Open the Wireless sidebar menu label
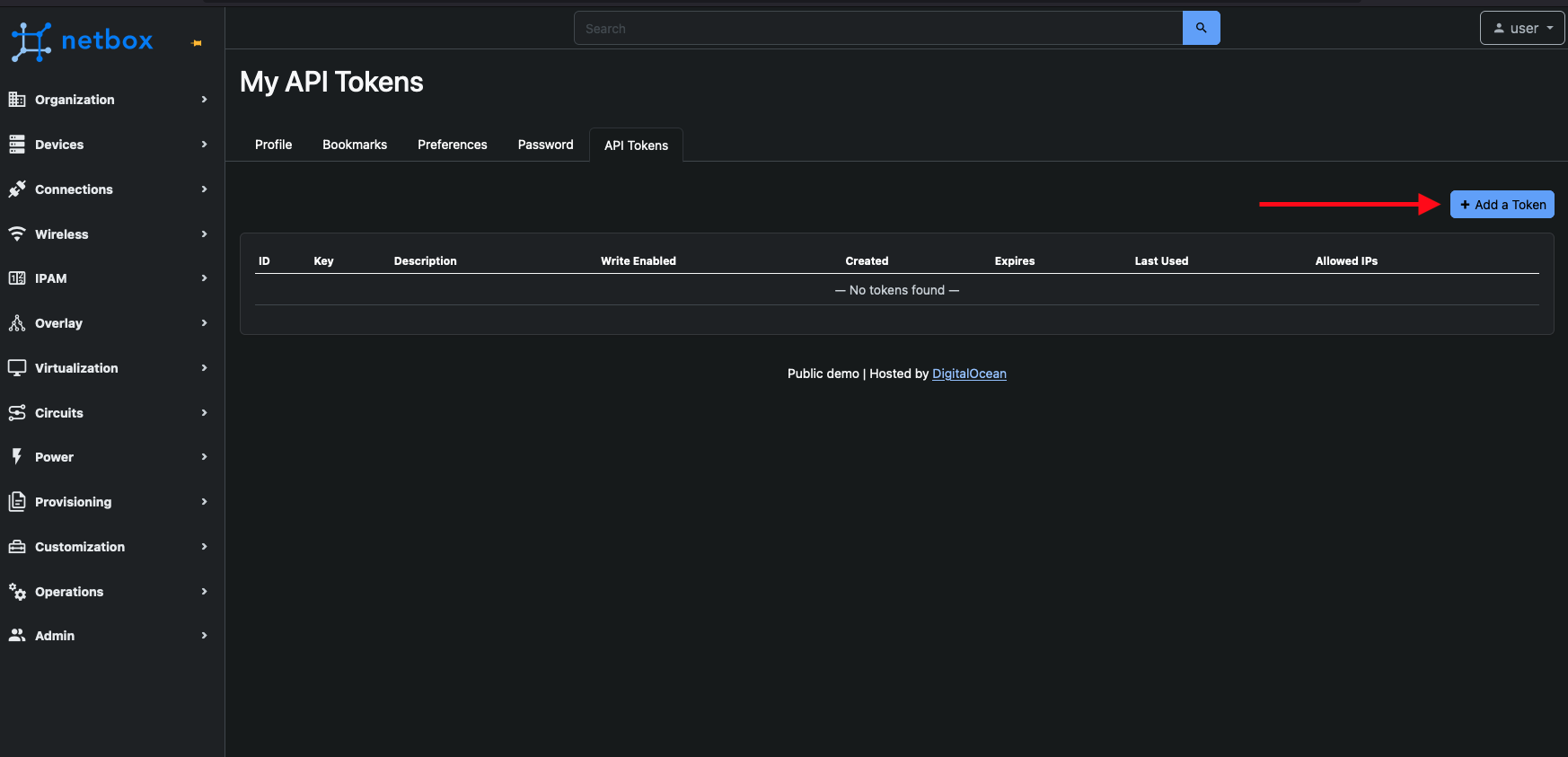 pos(61,234)
